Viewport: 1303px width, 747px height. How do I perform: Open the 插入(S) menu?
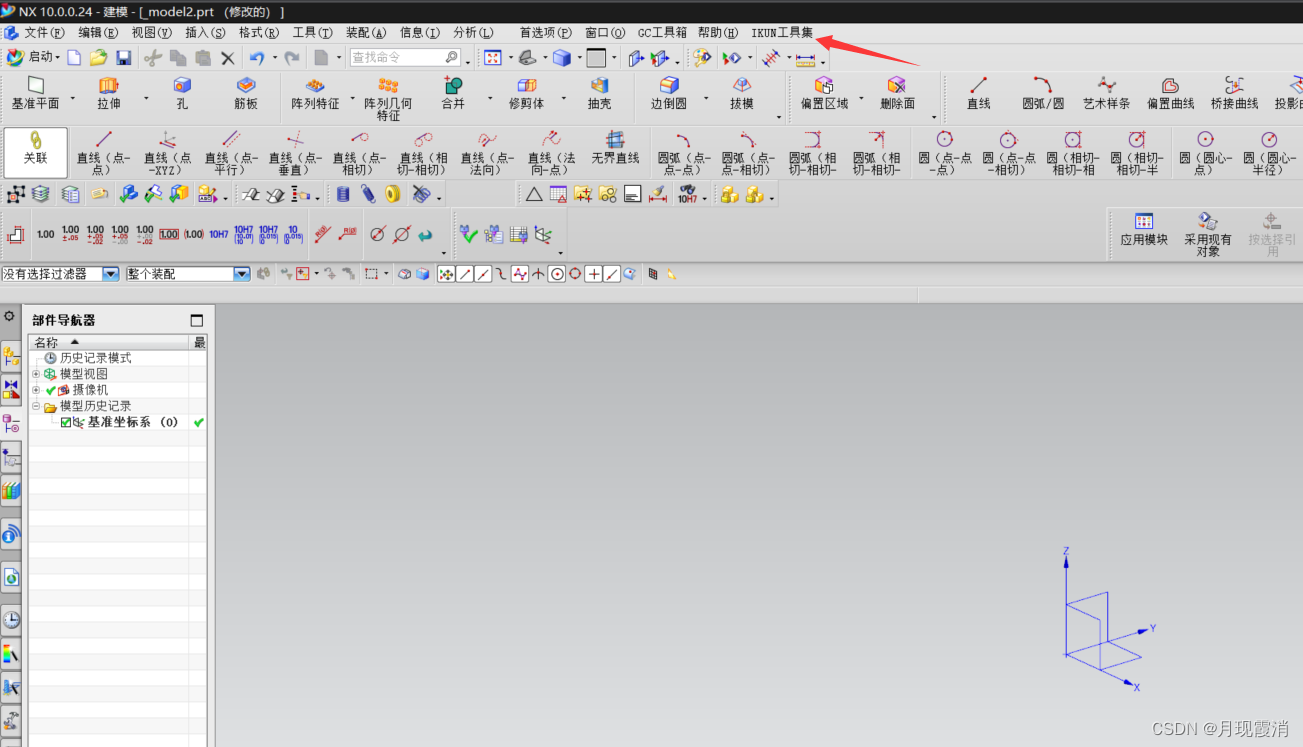(205, 33)
